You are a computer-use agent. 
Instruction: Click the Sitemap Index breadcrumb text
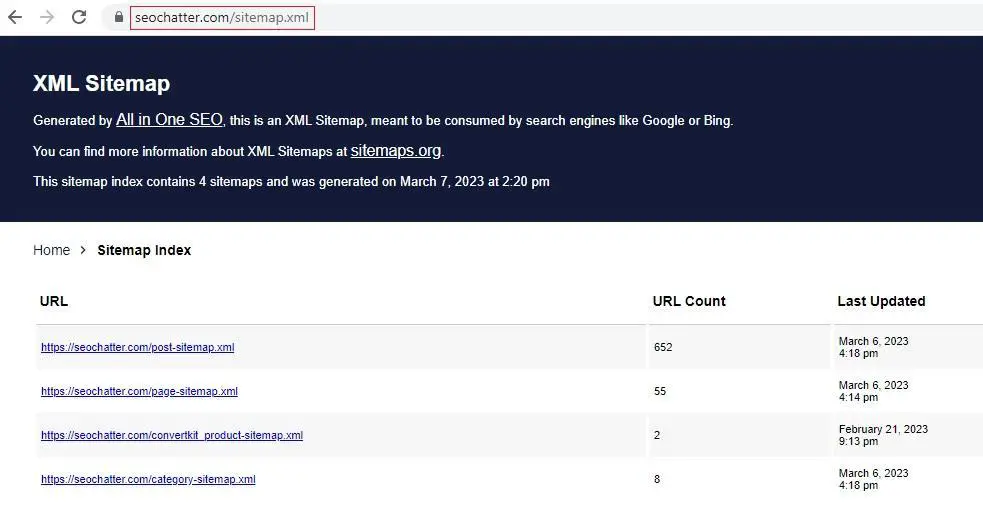[144, 250]
